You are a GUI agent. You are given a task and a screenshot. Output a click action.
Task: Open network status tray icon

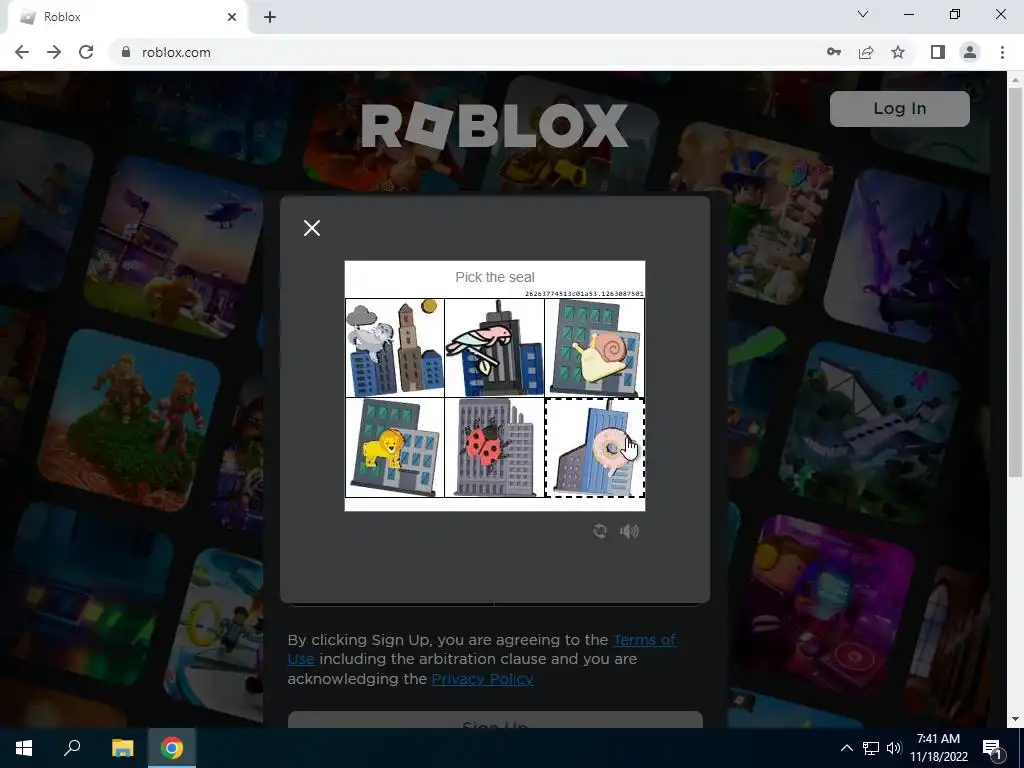pyautogui.click(x=871, y=748)
